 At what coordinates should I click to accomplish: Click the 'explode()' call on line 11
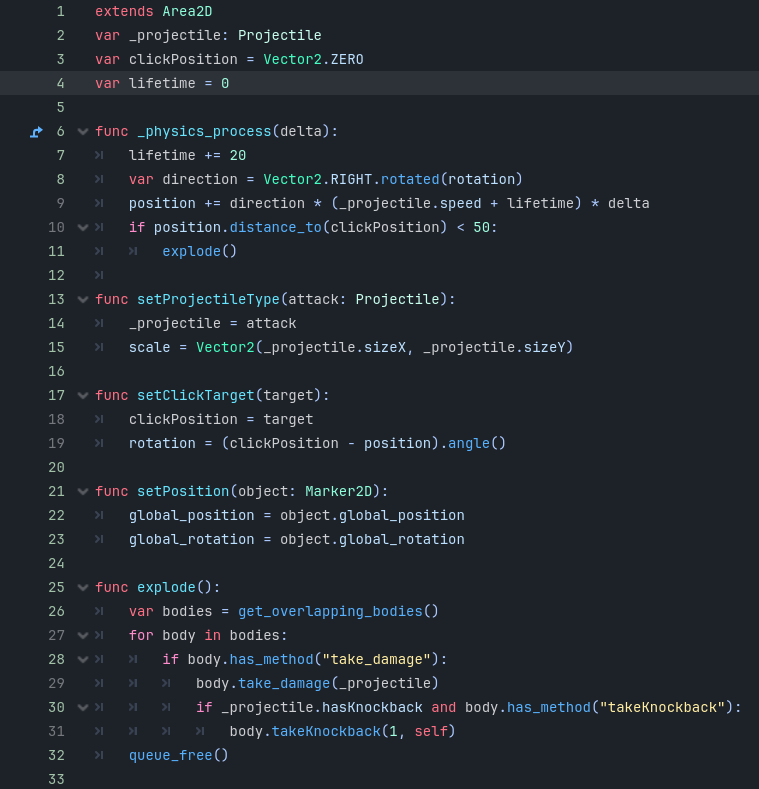click(x=199, y=252)
